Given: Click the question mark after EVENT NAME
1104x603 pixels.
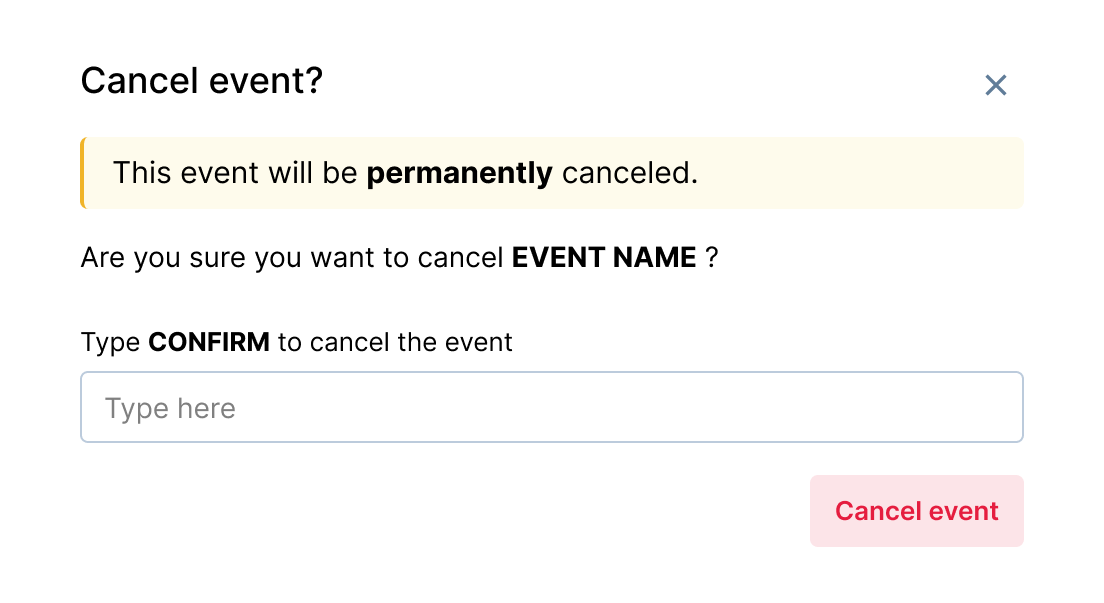Looking at the screenshot, I should point(711,258).
